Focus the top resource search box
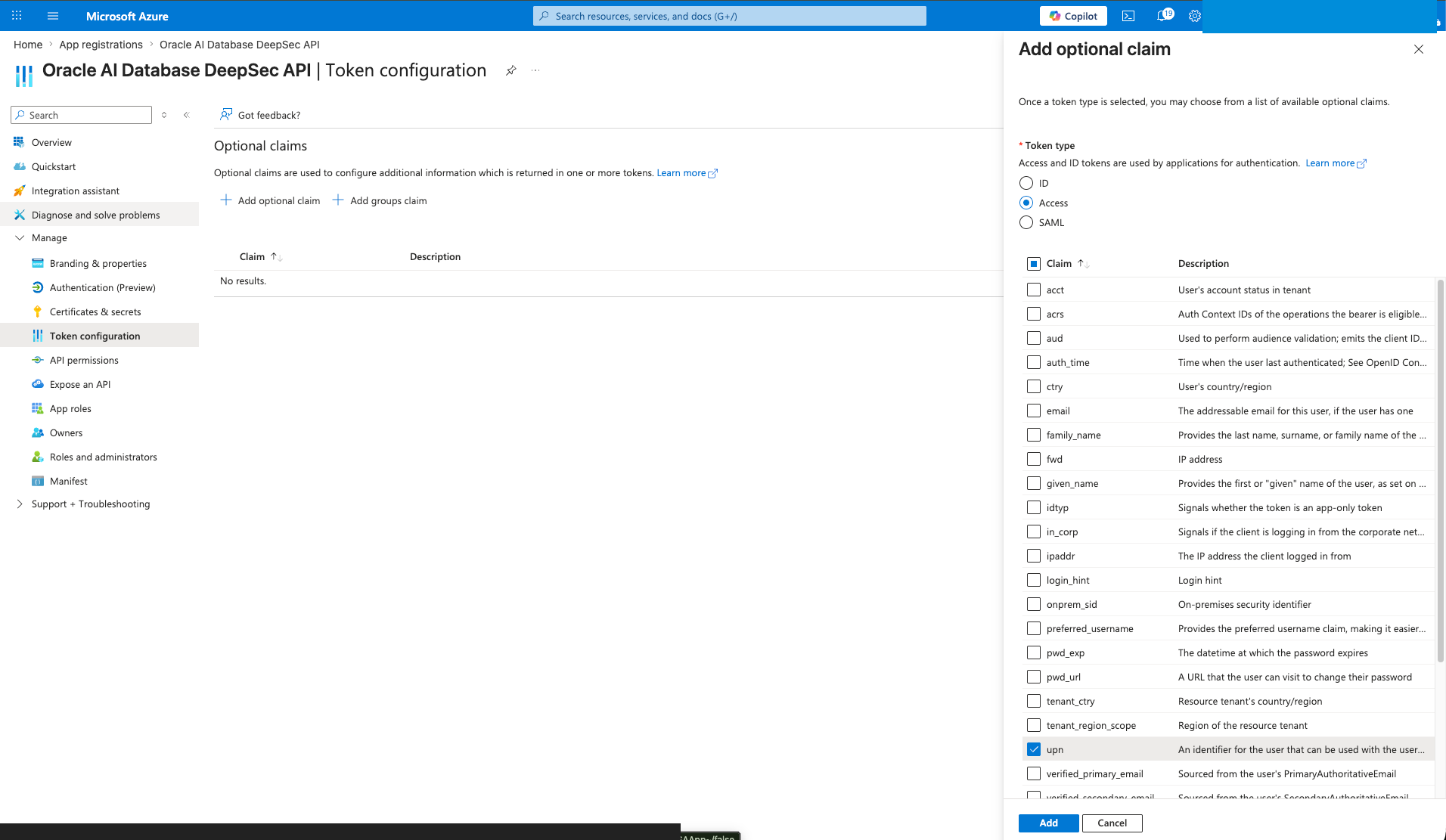Viewport: 1446px width, 840px height. (730, 16)
